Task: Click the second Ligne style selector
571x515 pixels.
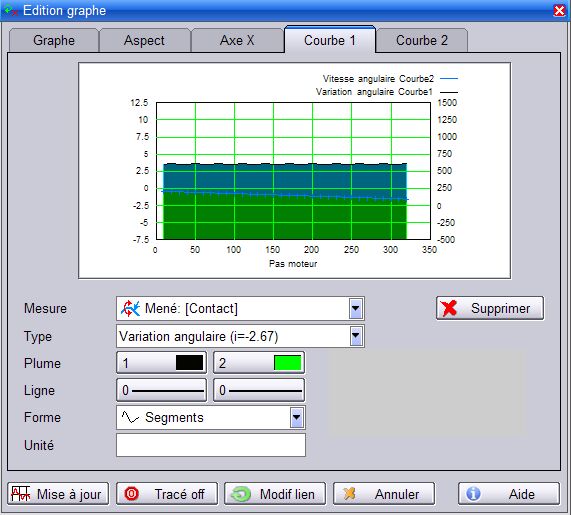Action: click(x=259, y=390)
